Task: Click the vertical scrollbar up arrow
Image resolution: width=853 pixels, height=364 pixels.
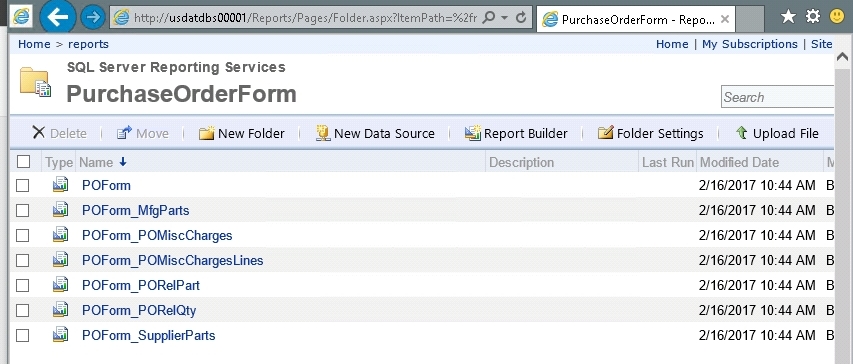Action: coord(843,56)
